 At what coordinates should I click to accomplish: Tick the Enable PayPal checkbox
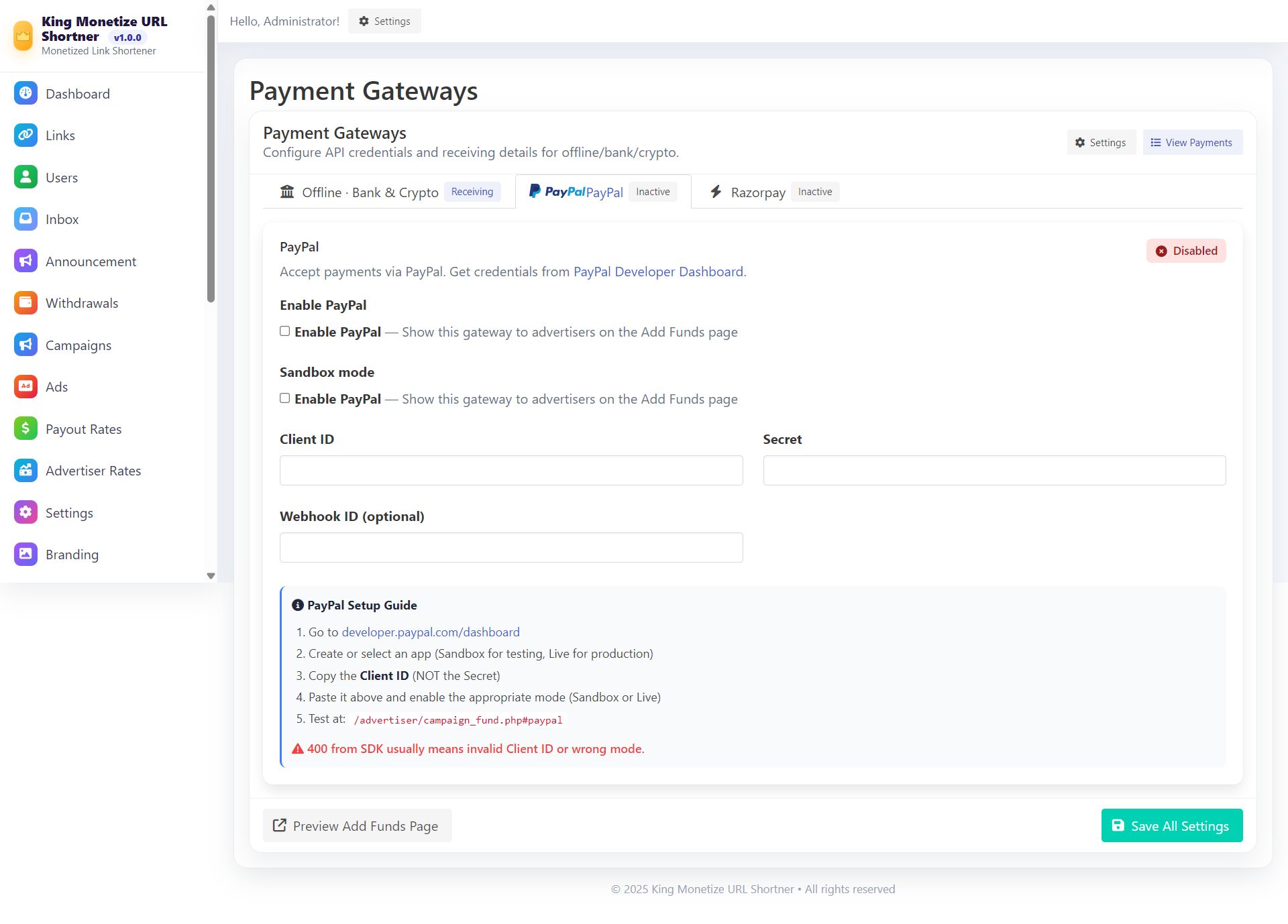coord(285,331)
